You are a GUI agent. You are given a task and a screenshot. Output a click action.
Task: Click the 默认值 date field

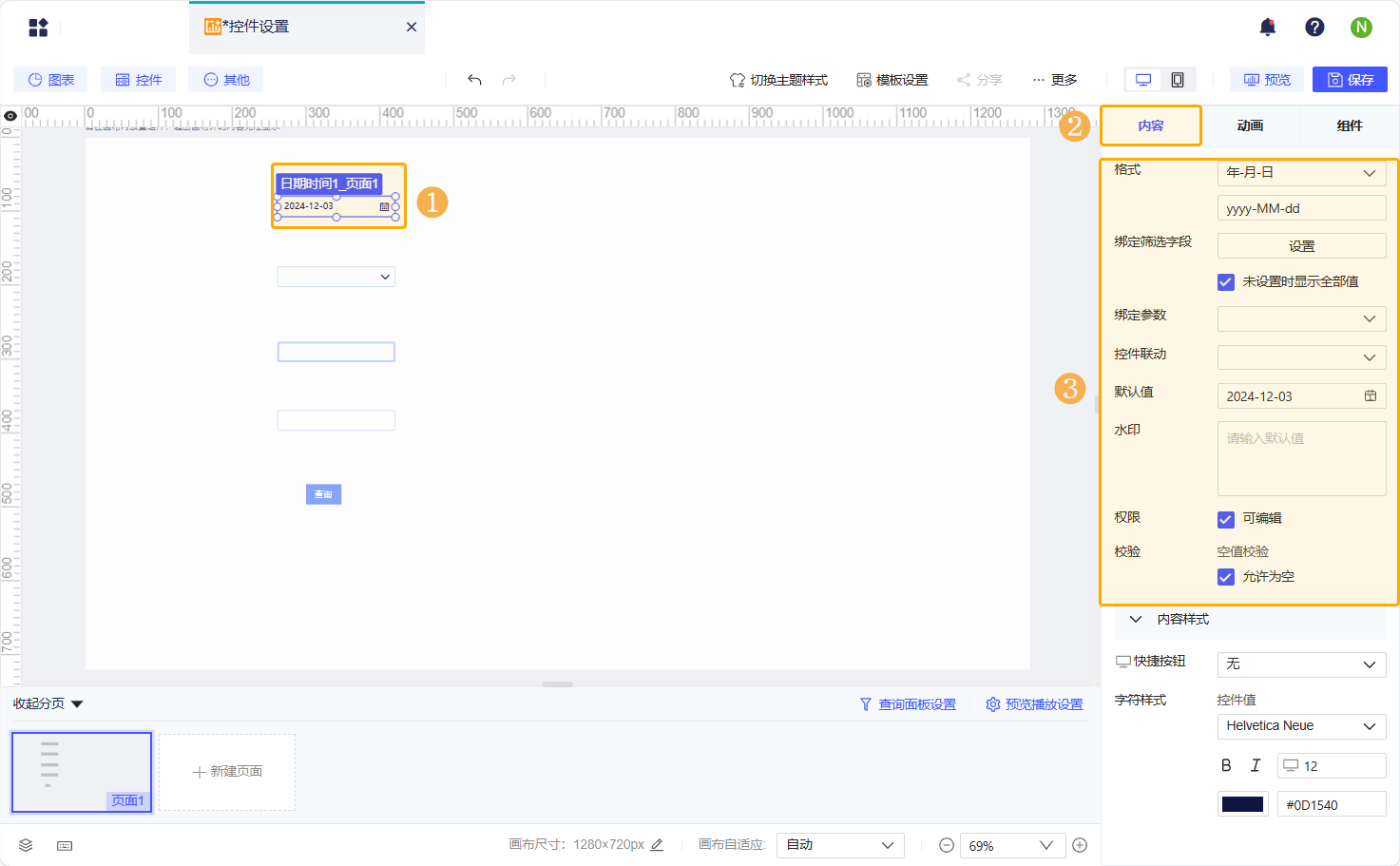point(1301,395)
